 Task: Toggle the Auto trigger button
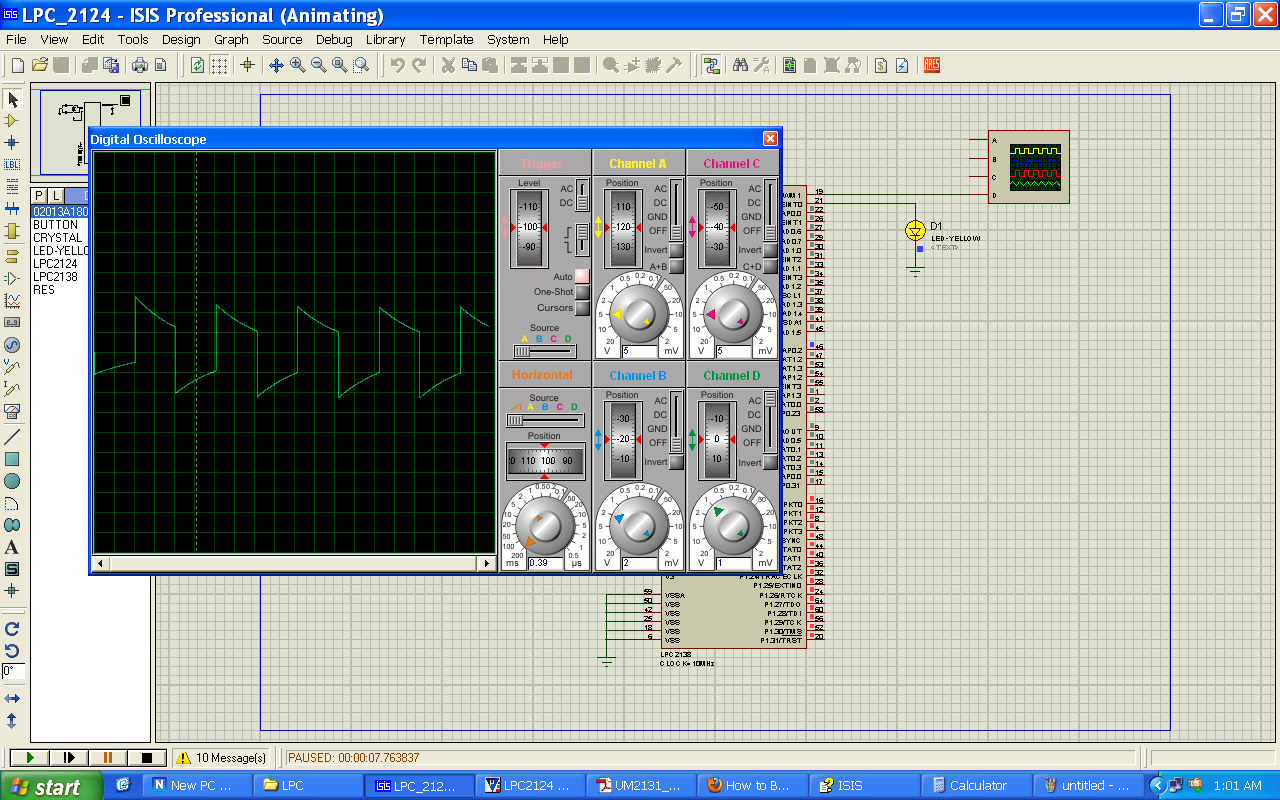pyautogui.click(x=582, y=276)
